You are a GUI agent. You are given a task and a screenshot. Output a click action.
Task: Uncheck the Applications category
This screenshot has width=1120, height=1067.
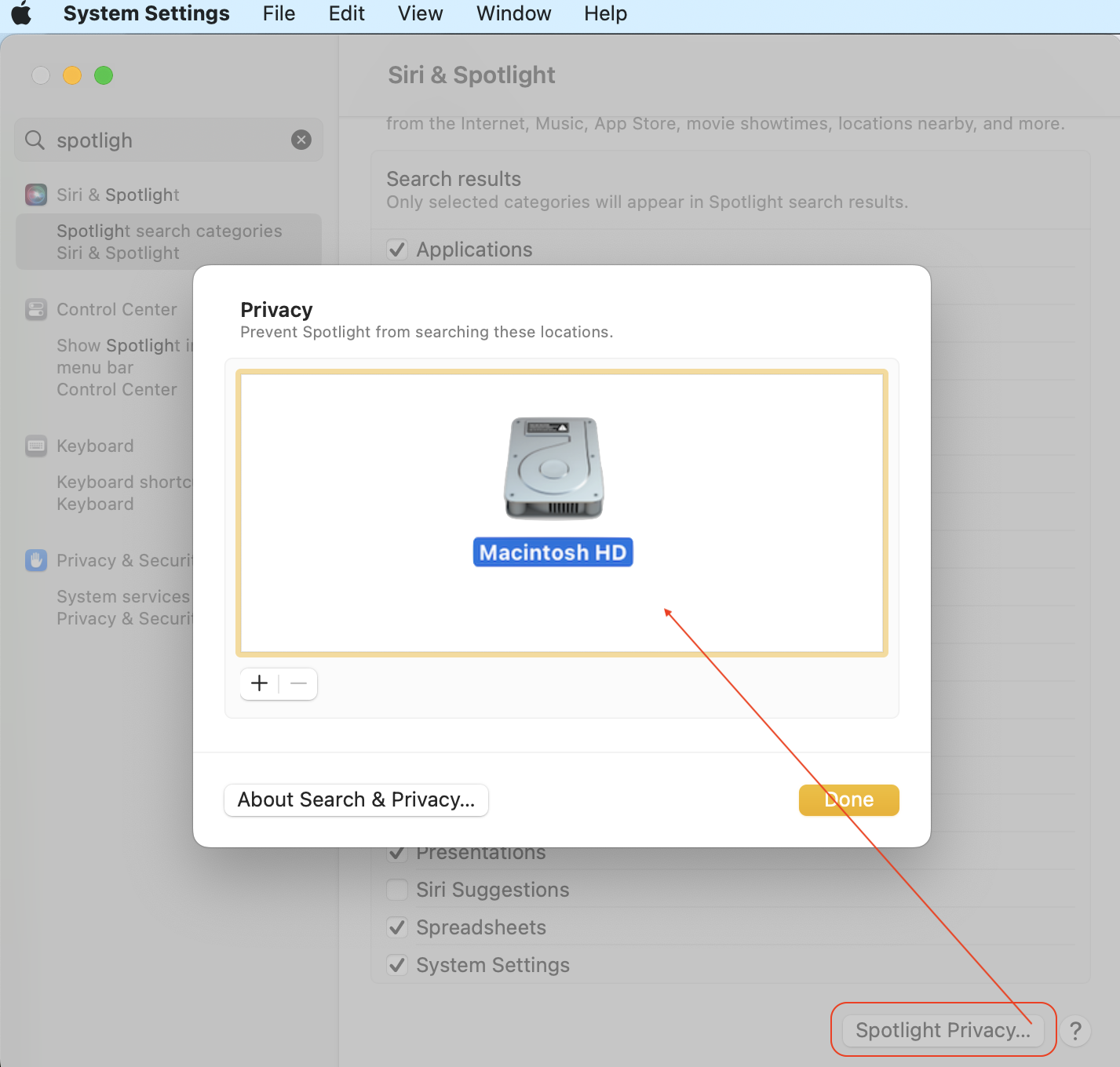pos(397,249)
